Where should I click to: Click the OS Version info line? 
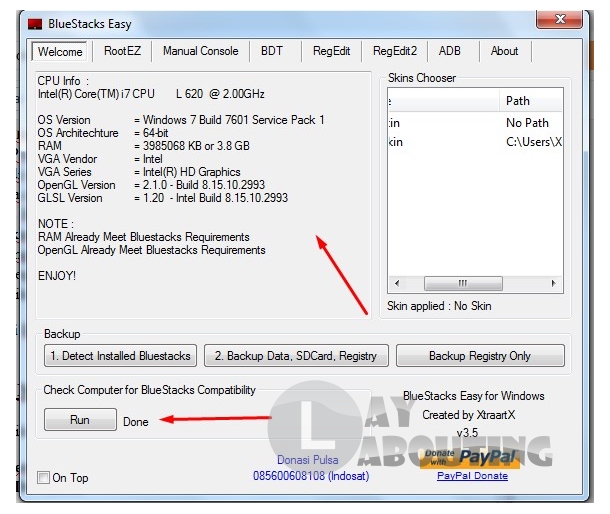click(181, 120)
